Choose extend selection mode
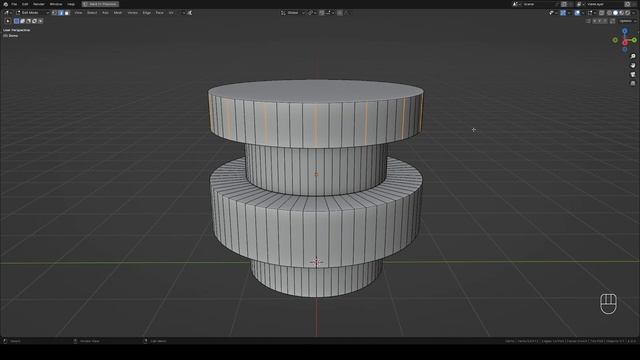The height and width of the screenshot is (360, 640). tap(22, 21)
